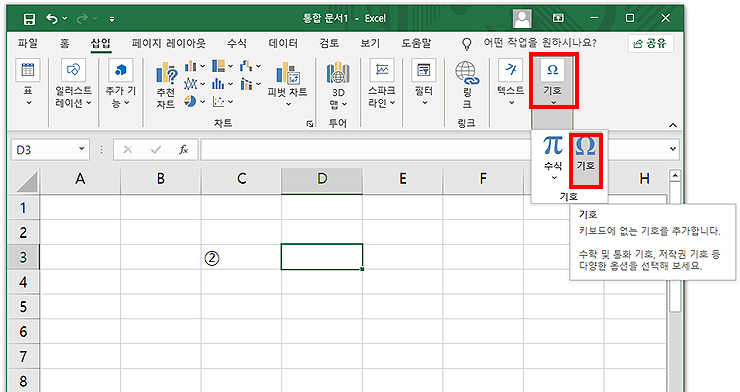Click the Redo arrow icon
The image size is (740, 392).
(x=82, y=19)
